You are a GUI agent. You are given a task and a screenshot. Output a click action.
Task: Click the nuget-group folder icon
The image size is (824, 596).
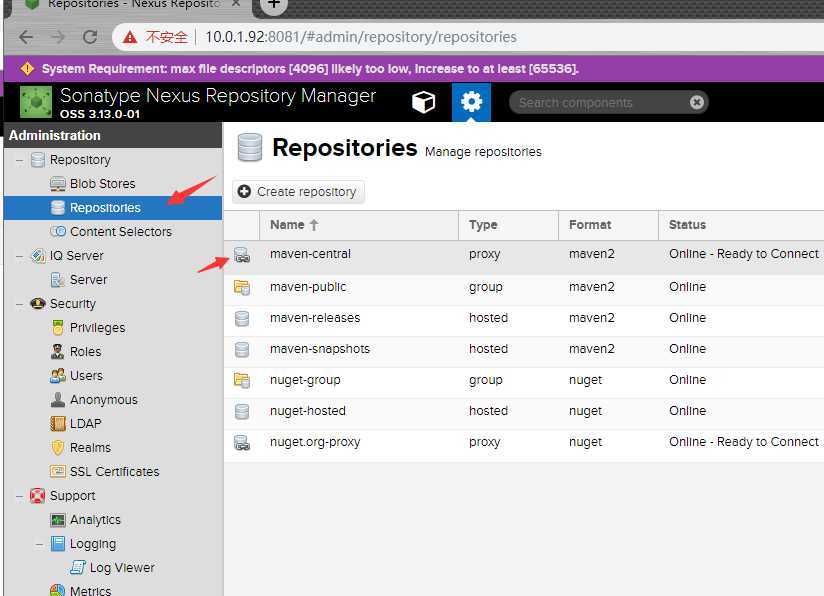[242, 380]
